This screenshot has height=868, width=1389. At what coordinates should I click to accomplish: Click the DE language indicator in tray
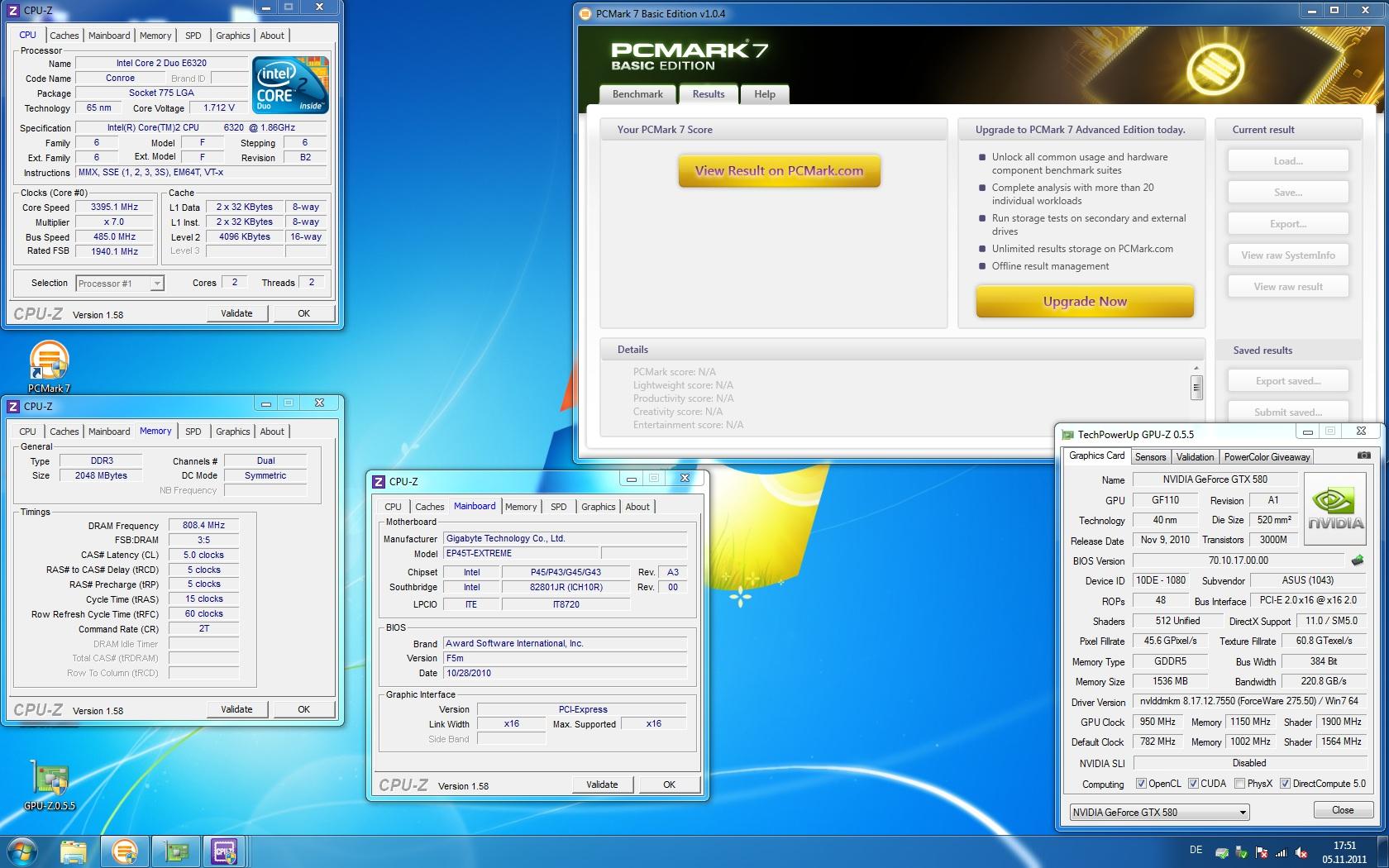(1196, 850)
